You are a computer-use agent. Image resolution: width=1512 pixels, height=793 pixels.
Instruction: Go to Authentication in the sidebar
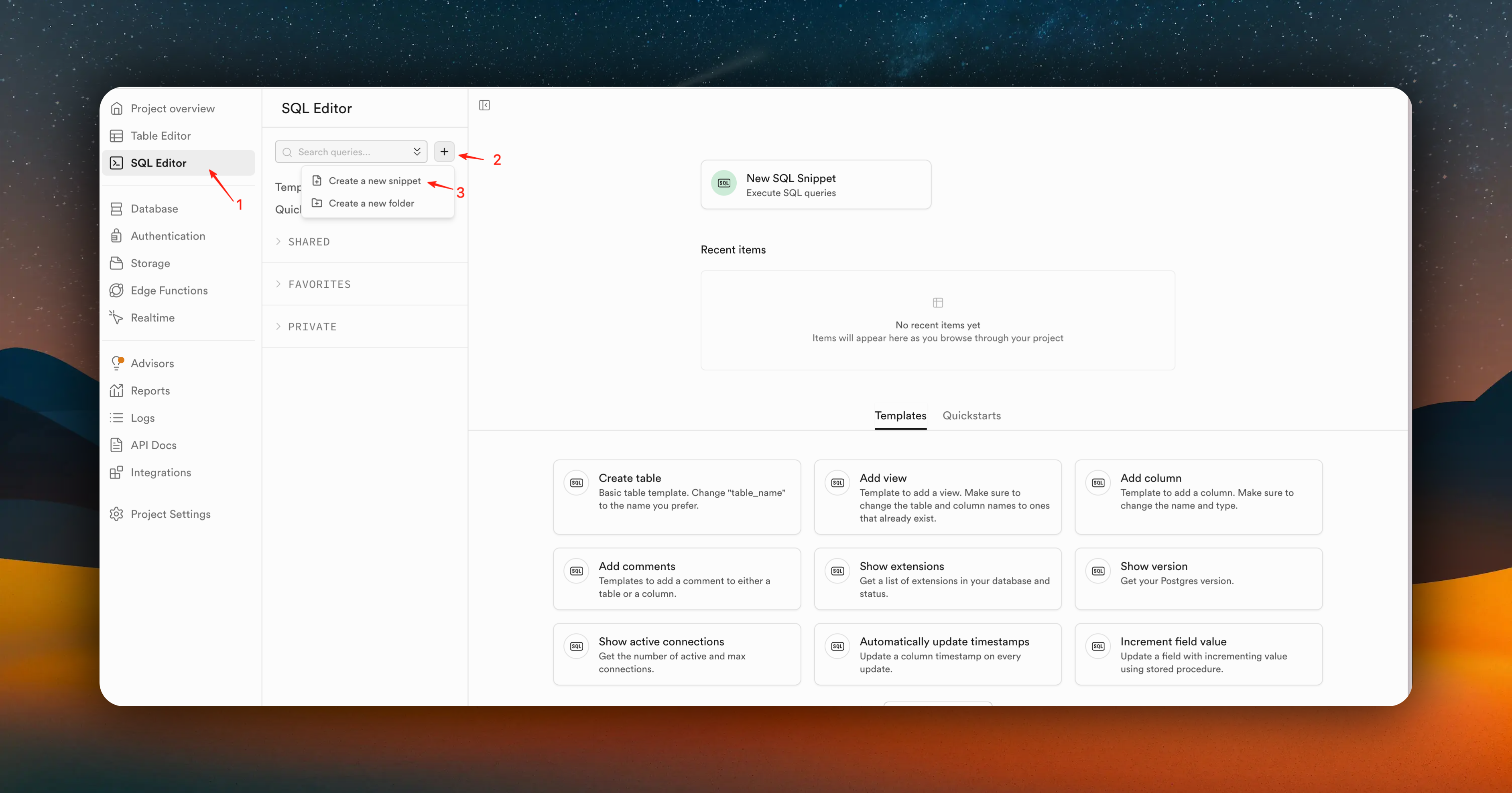(x=167, y=236)
